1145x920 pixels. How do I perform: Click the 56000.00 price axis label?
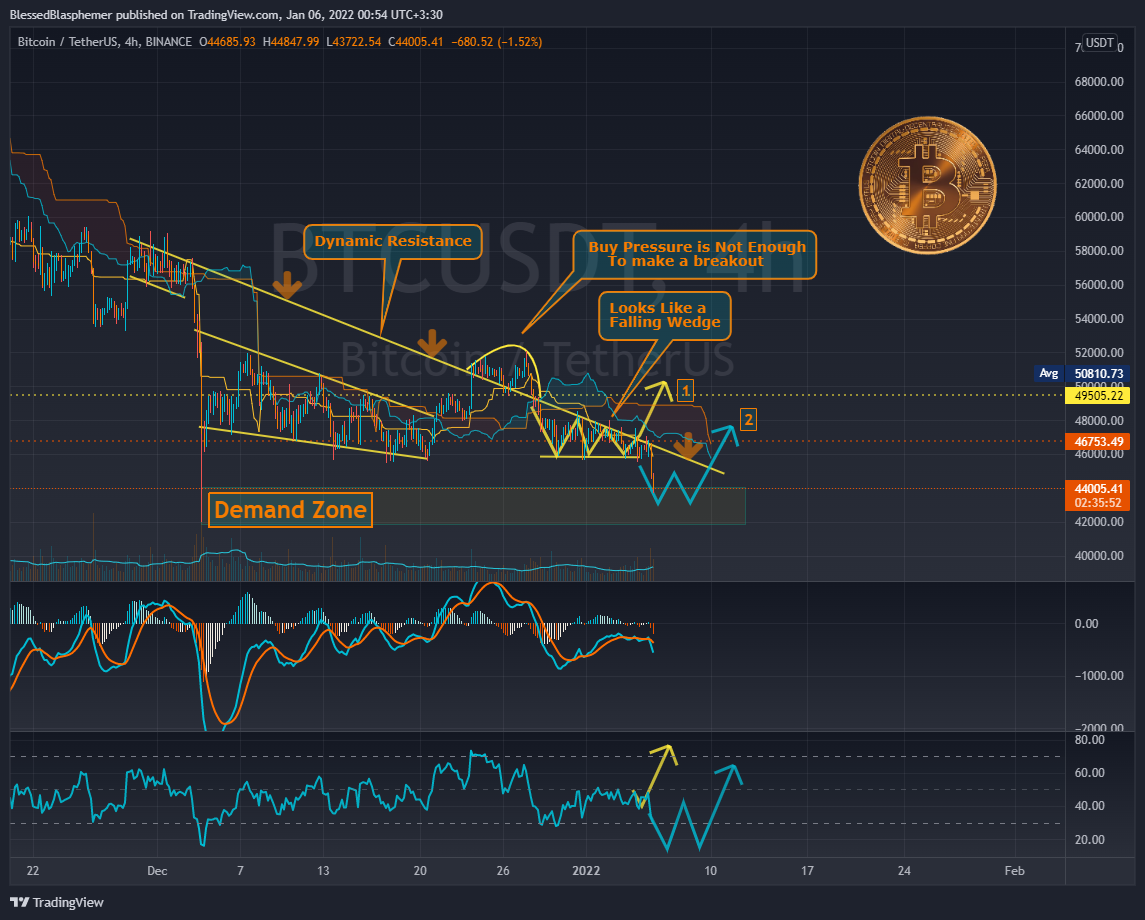[1098, 285]
